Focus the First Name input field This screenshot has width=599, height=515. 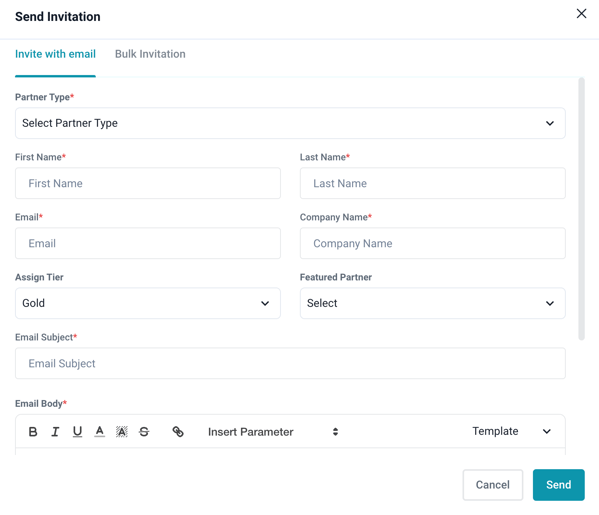coord(148,183)
